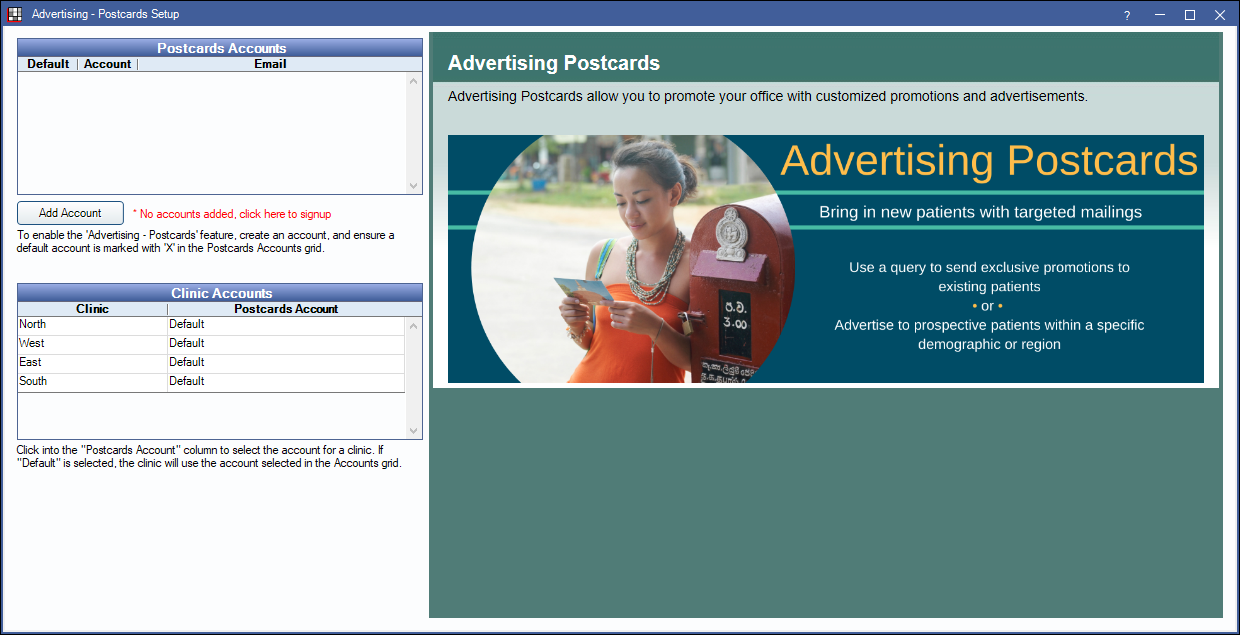This screenshot has height=635, width=1240.
Task: Open help with the question mark button
Action: click(x=1127, y=15)
